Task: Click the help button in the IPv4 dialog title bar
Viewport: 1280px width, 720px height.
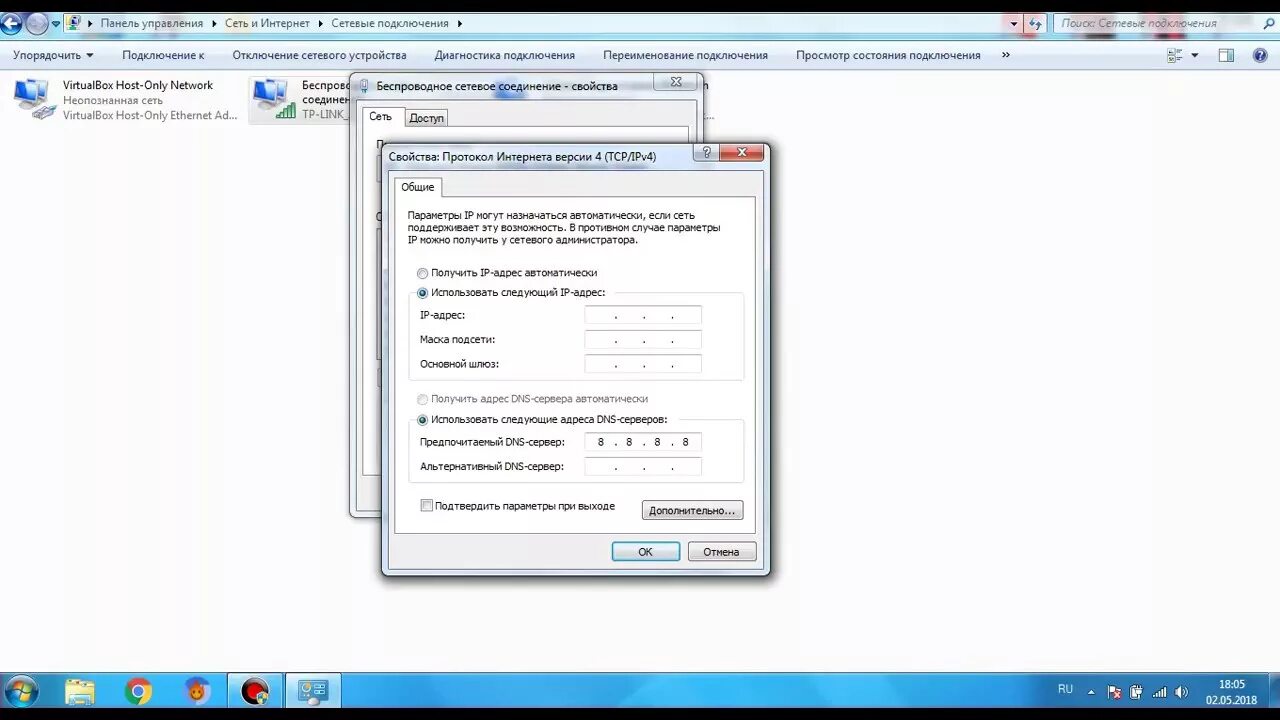Action: [706, 152]
